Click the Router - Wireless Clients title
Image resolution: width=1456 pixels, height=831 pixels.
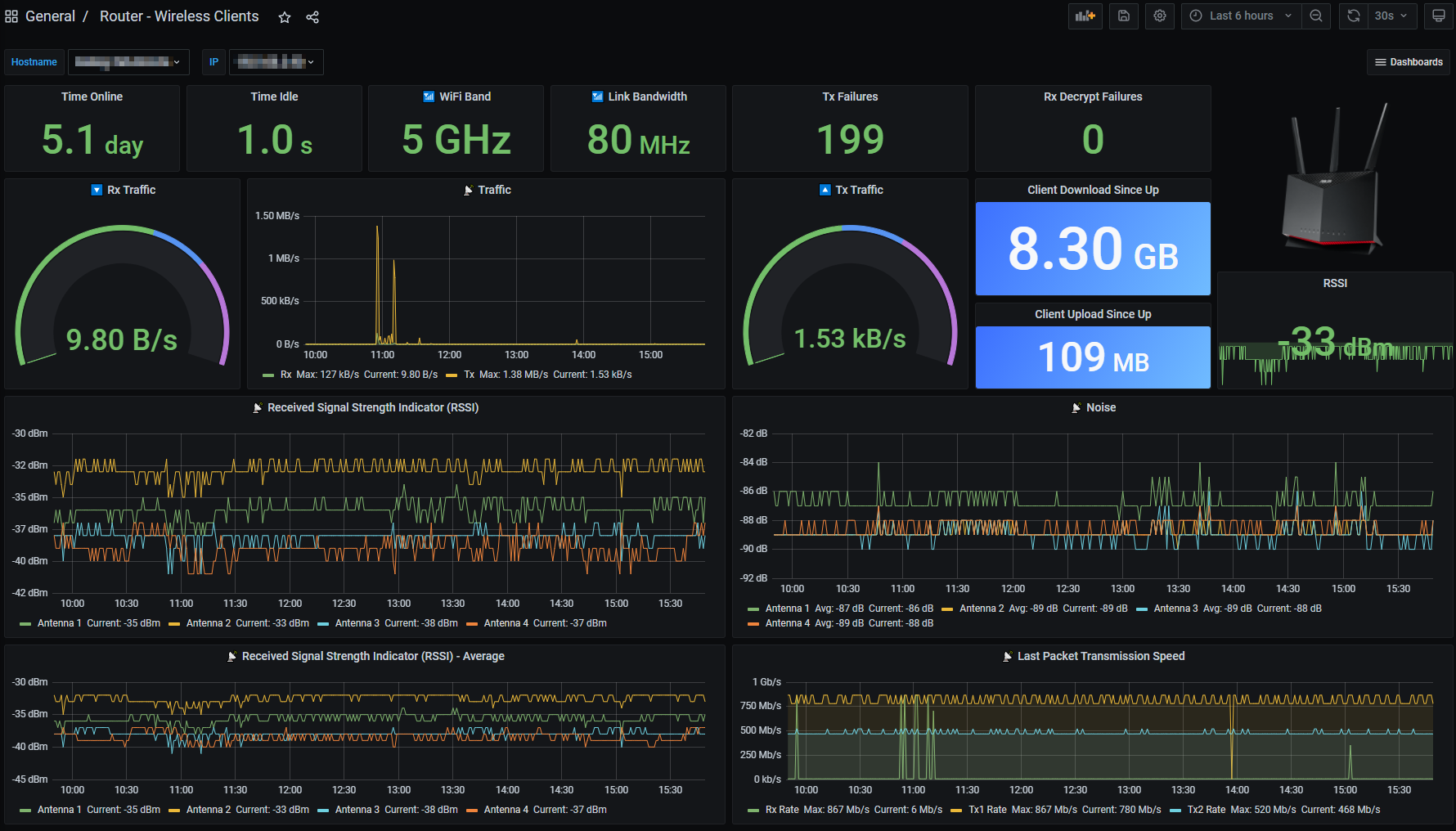pyautogui.click(x=179, y=16)
